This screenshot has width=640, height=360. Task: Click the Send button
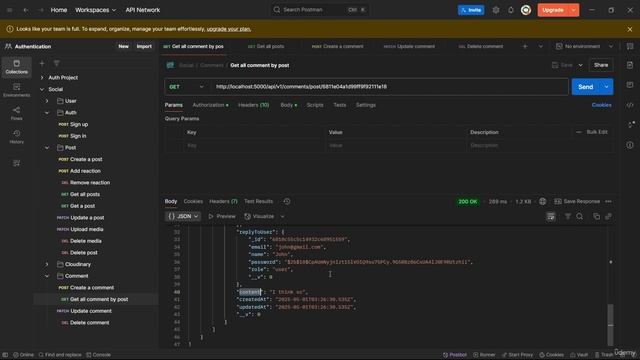point(585,87)
